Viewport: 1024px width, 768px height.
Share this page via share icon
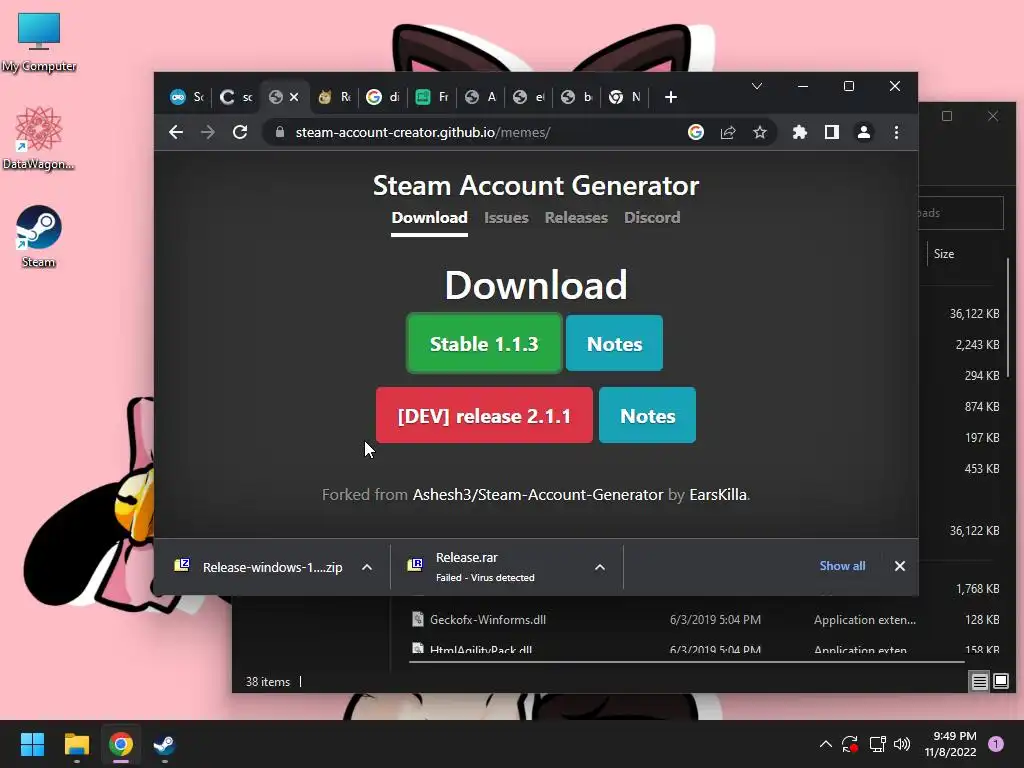[728, 133]
